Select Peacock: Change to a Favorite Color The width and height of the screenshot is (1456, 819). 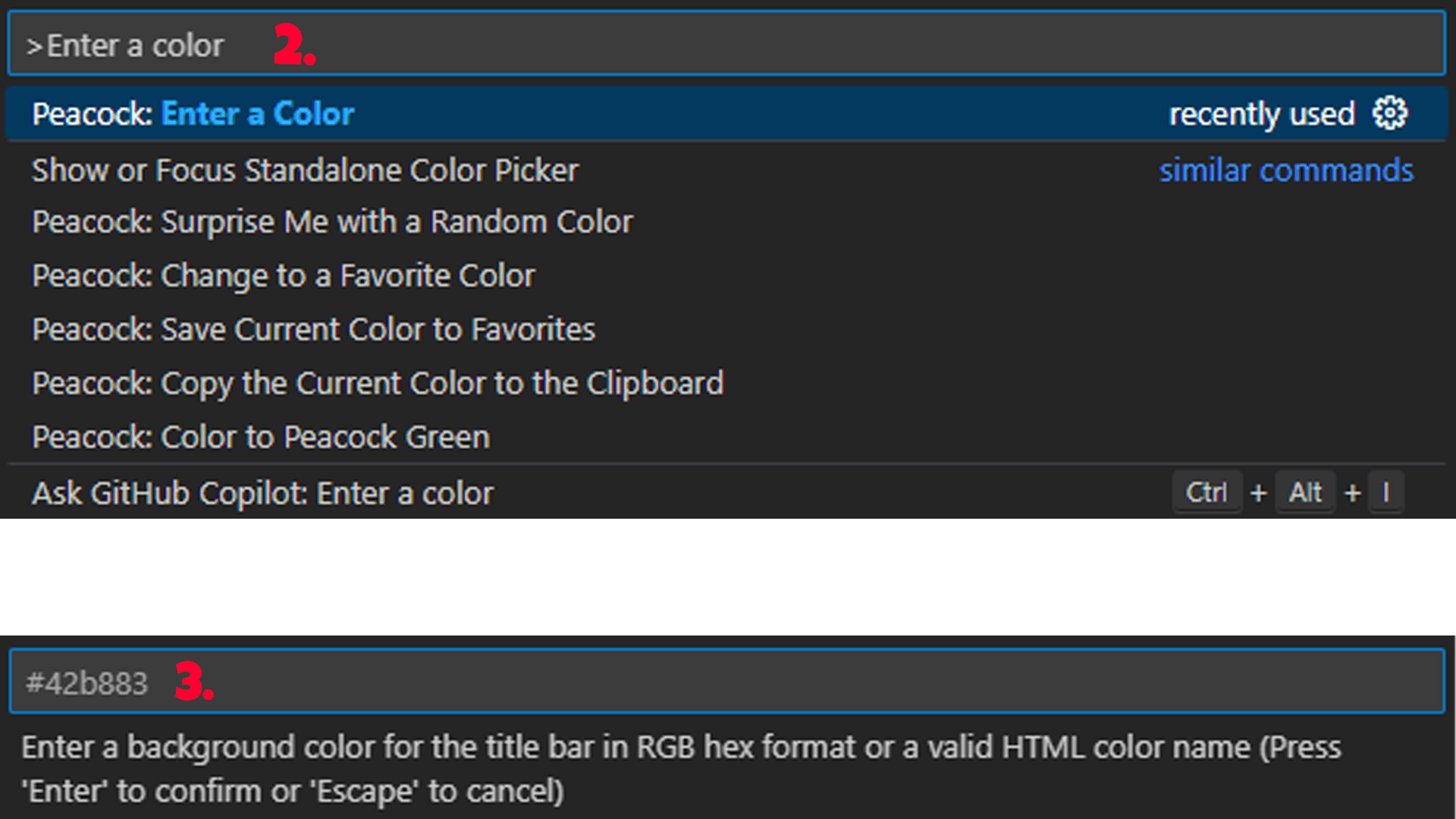(284, 275)
